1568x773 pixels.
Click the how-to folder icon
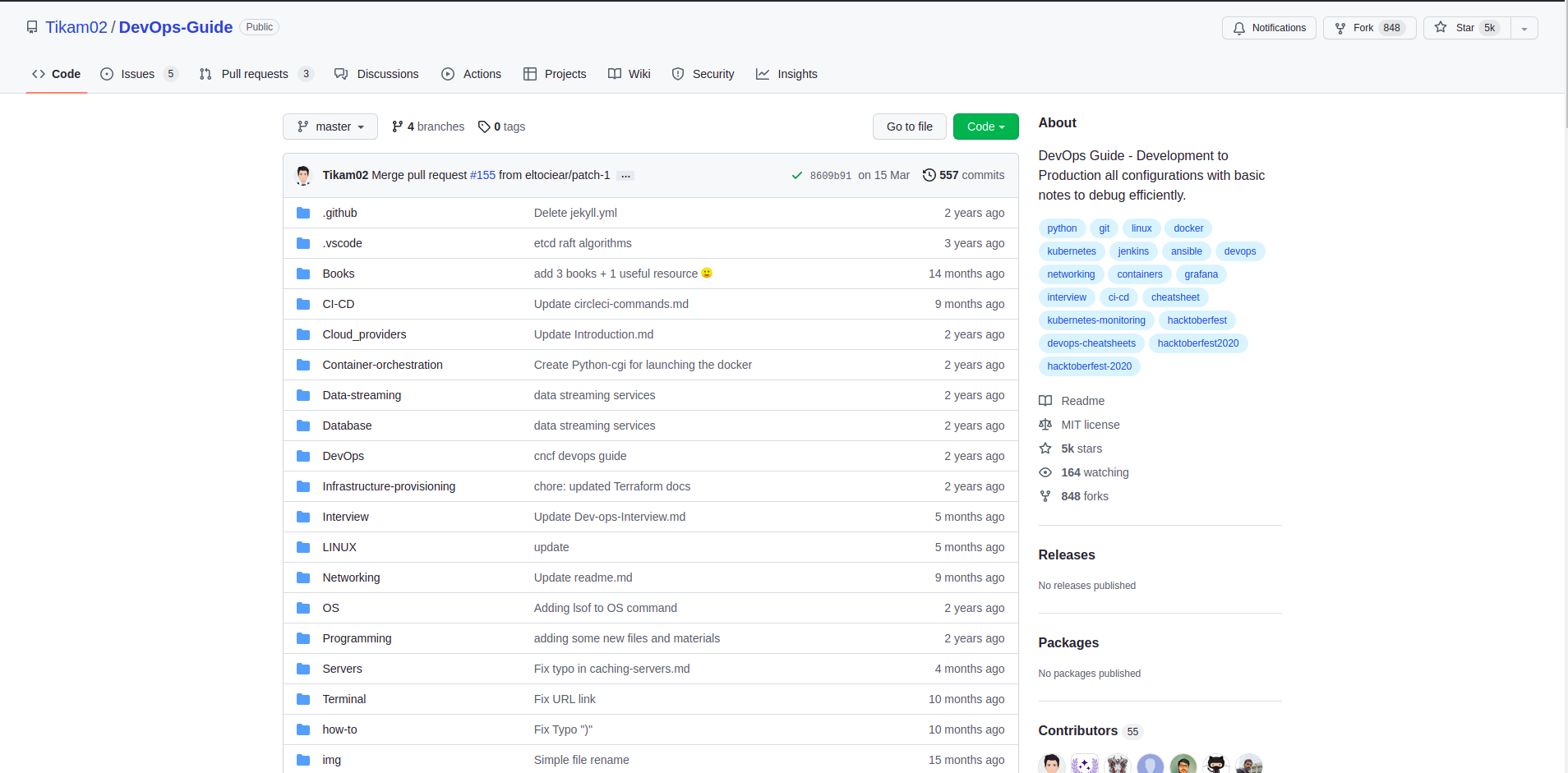click(x=303, y=729)
